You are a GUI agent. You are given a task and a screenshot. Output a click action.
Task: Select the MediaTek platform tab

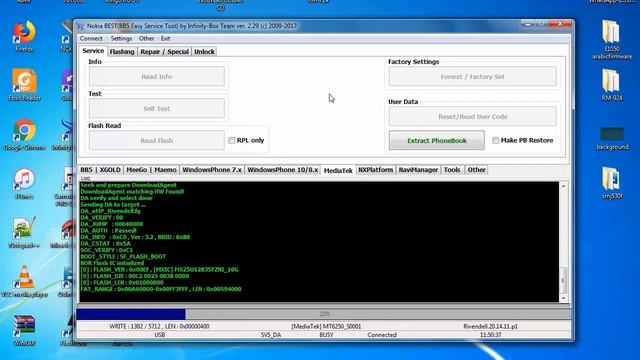[338, 170]
